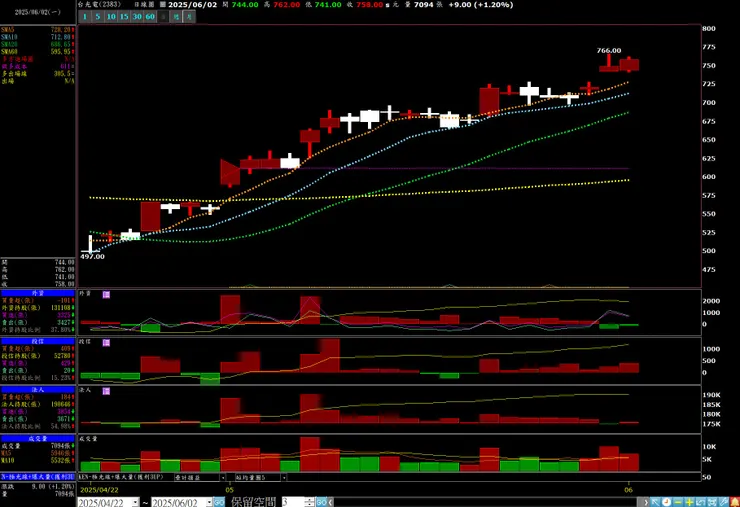Open the end date 2025/06/02 dropdown

click(209, 502)
